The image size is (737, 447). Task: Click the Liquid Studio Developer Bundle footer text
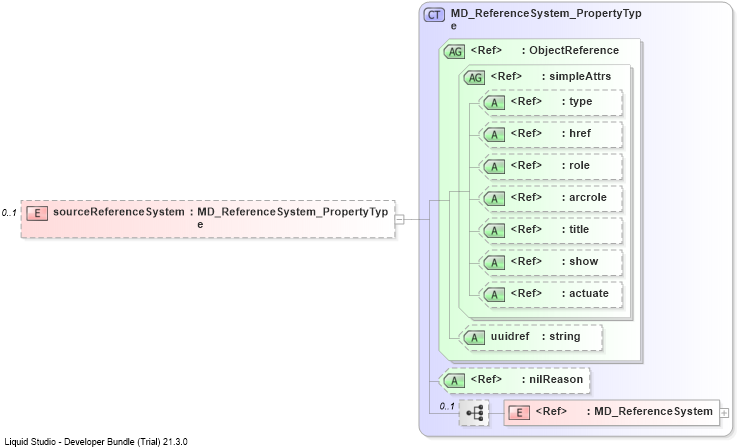tap(96, 442)
